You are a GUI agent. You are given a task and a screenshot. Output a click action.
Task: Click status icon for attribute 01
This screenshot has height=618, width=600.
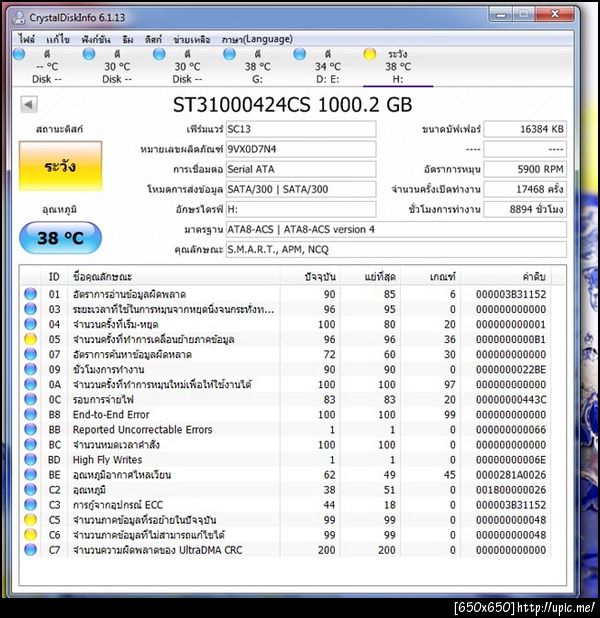30,294
